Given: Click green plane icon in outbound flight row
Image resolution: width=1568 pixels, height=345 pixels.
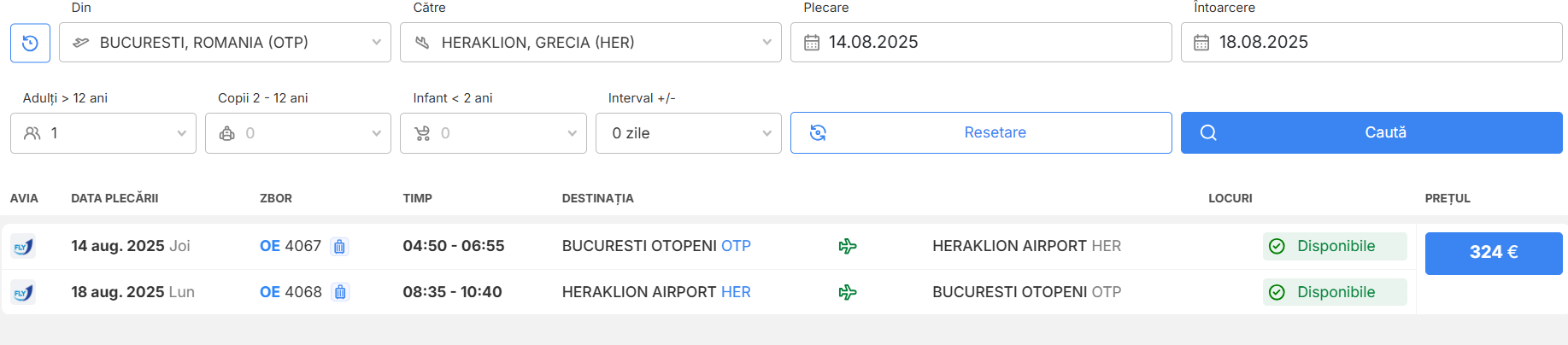Looking at the screenshot, I should click(x=847, y=247).
